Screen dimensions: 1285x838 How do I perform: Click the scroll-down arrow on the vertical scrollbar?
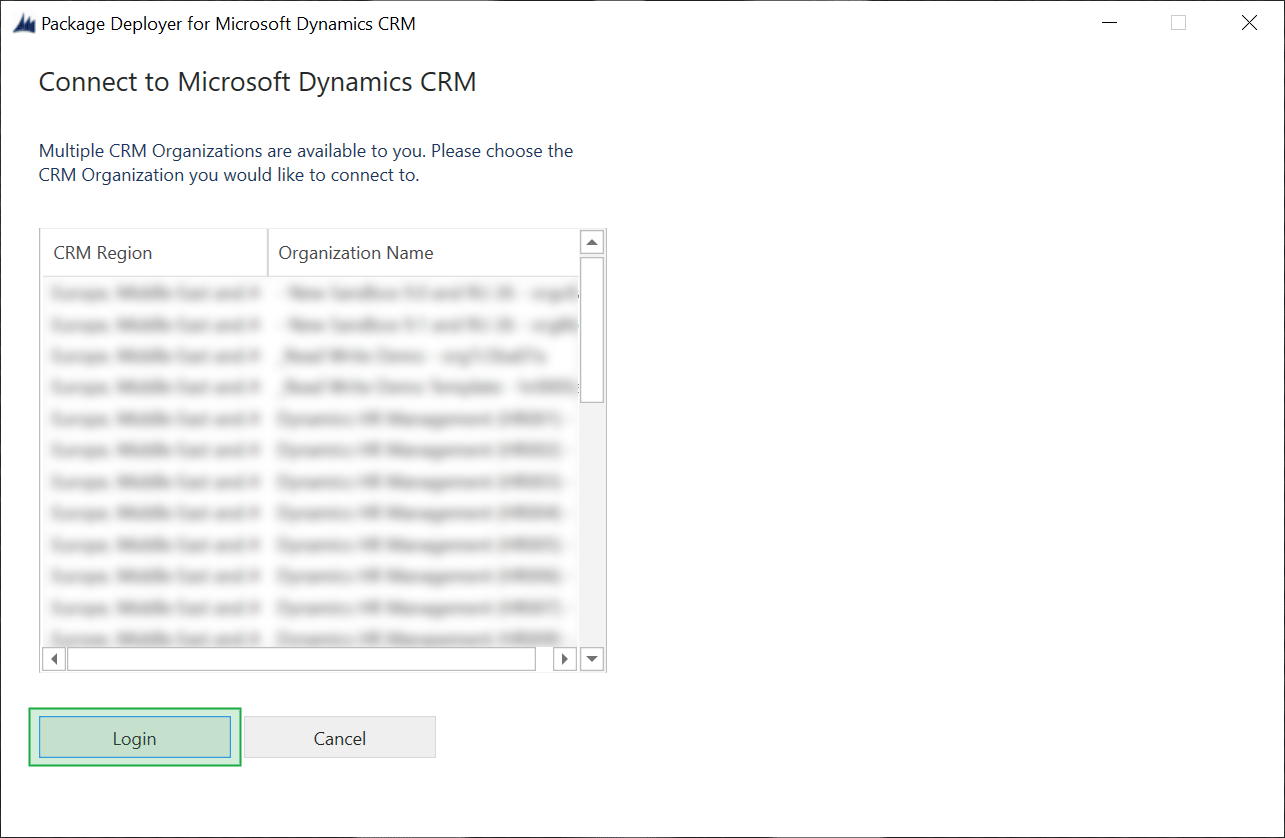coord(591,658)
